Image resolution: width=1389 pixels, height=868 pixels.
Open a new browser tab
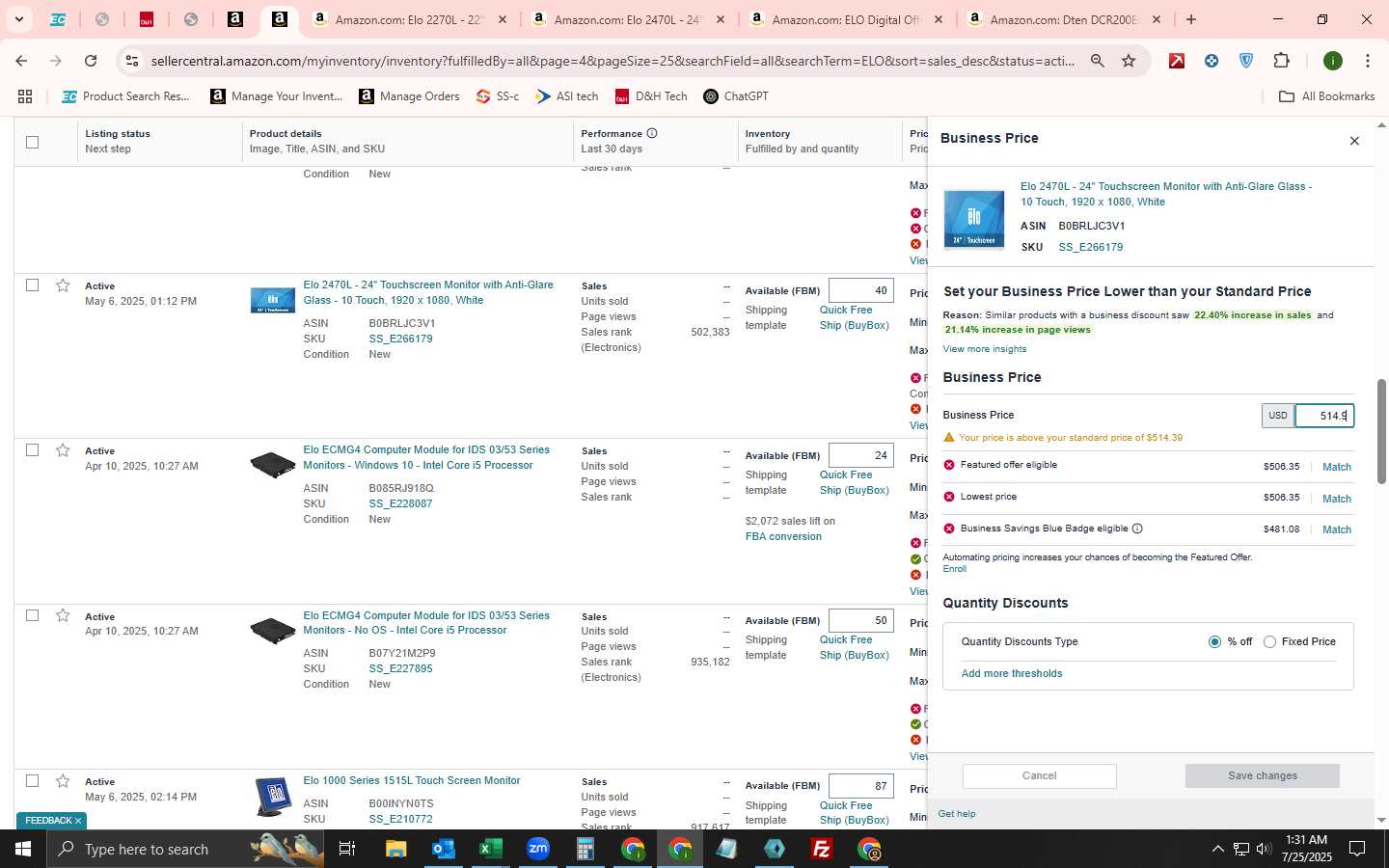coord(1191,19)
